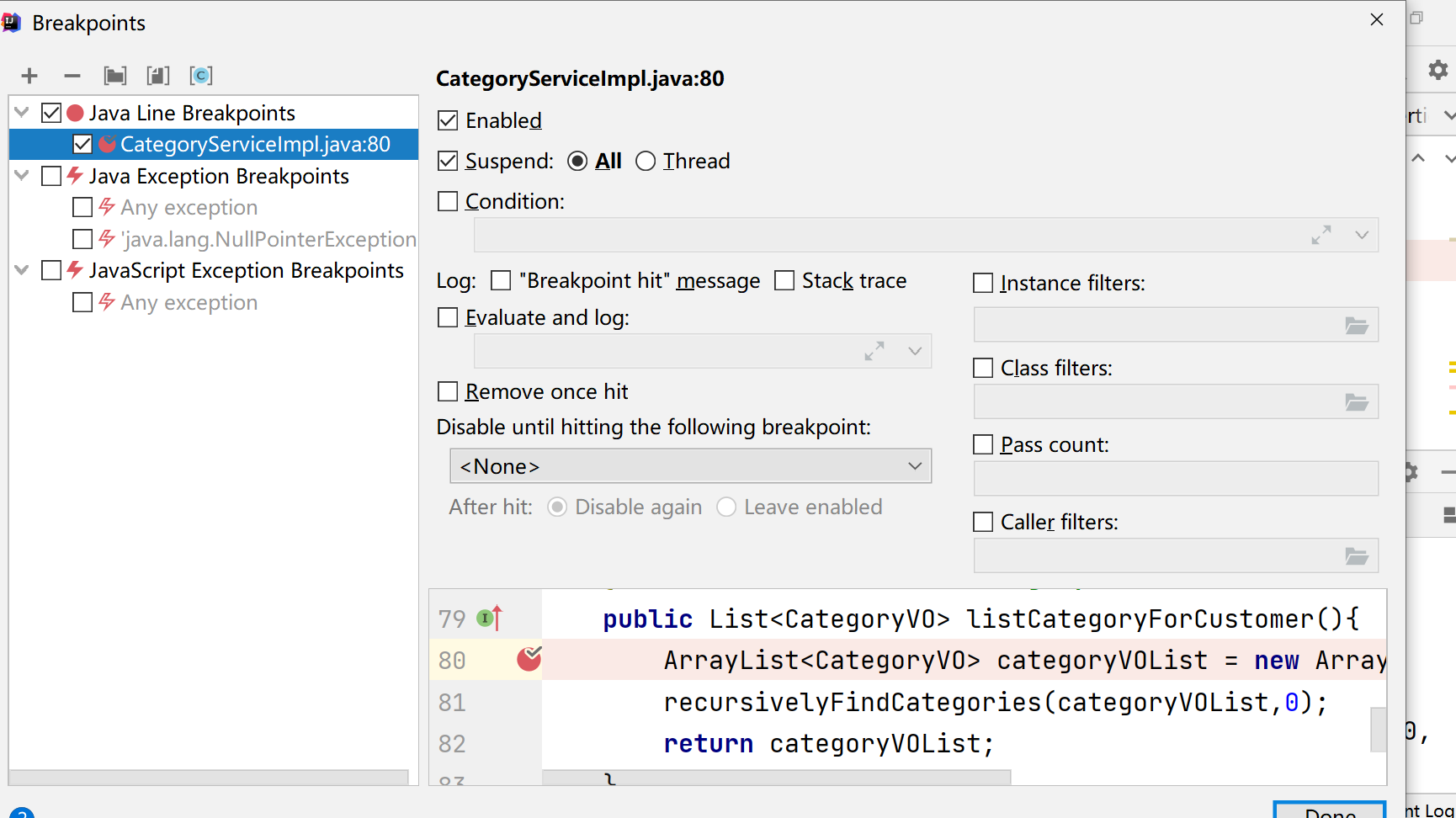Screen dimensions: 1456x818
Task: Click line 81 recursivelyFindCategories code
Action: [x=996, y=702]
